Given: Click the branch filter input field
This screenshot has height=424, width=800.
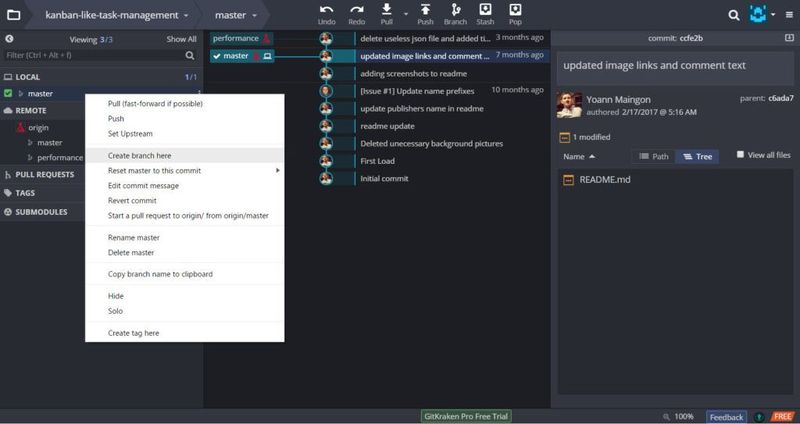Looking at the screenshot, I should [x=100, y=56].
